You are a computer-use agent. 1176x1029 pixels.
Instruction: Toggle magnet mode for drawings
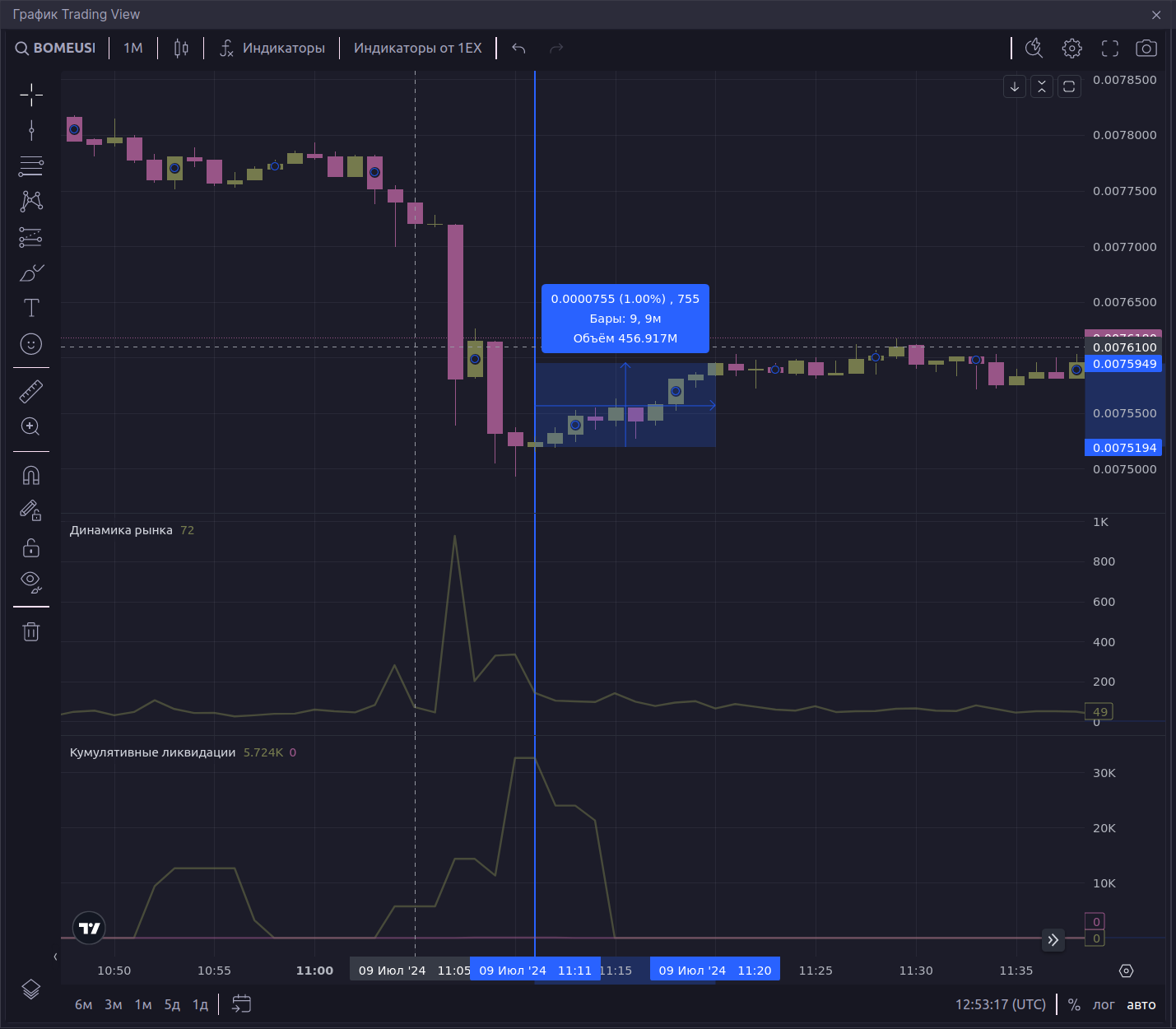[x=31, y=476]
